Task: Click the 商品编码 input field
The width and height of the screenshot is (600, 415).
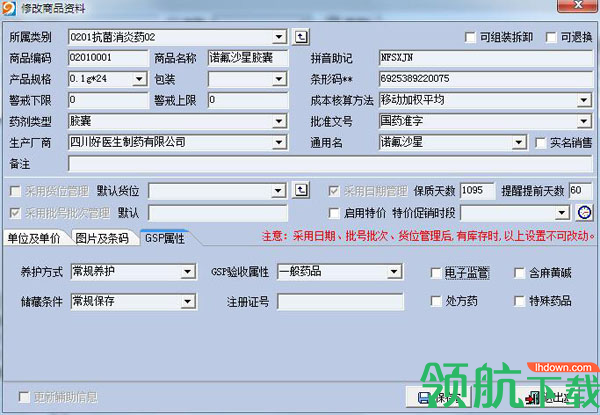Action: pyautogui.click(x=108, y=58)
